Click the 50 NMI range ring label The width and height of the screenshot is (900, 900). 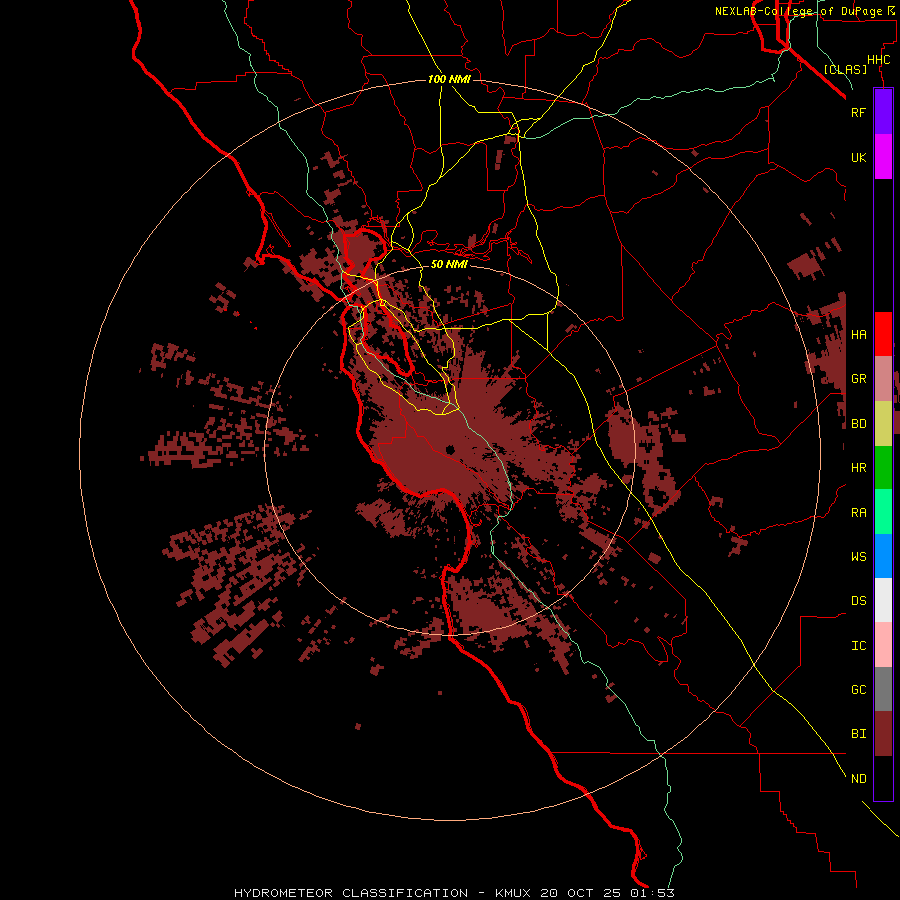449,264
